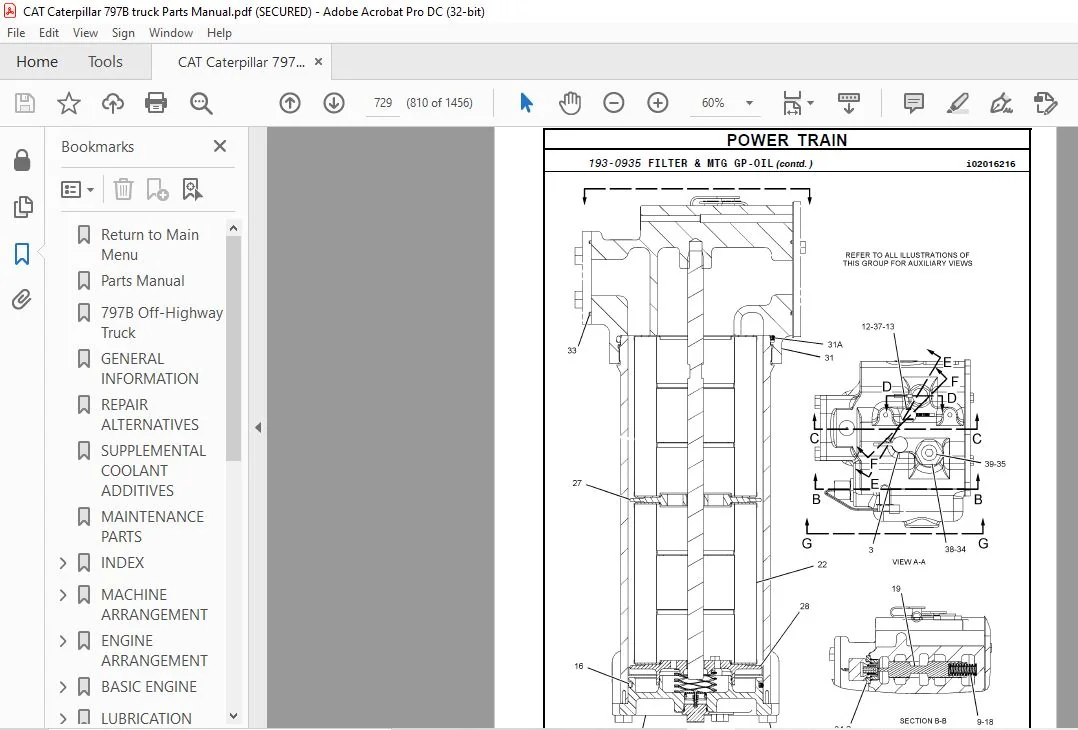Screen dimensions: 1078x730
Task: Open bookmarks options list dropdown
Action: (77, 189)
